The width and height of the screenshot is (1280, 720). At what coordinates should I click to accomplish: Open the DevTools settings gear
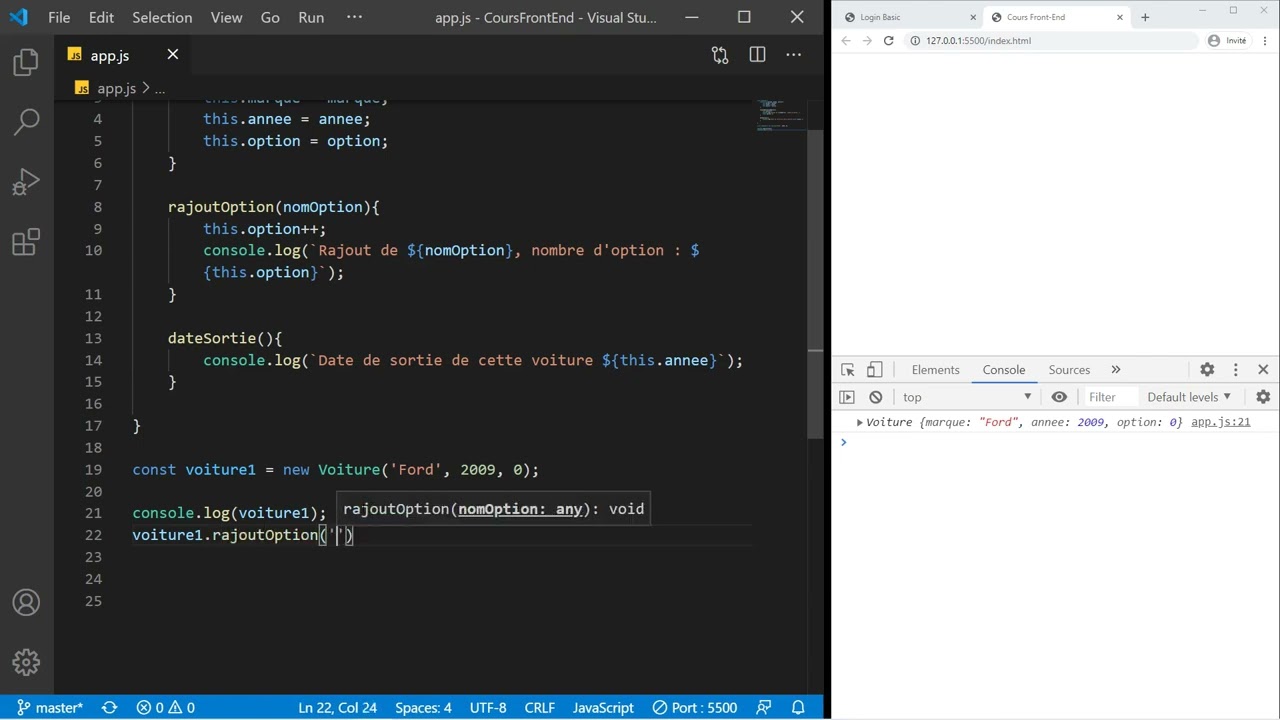(x=1207, y=370)
